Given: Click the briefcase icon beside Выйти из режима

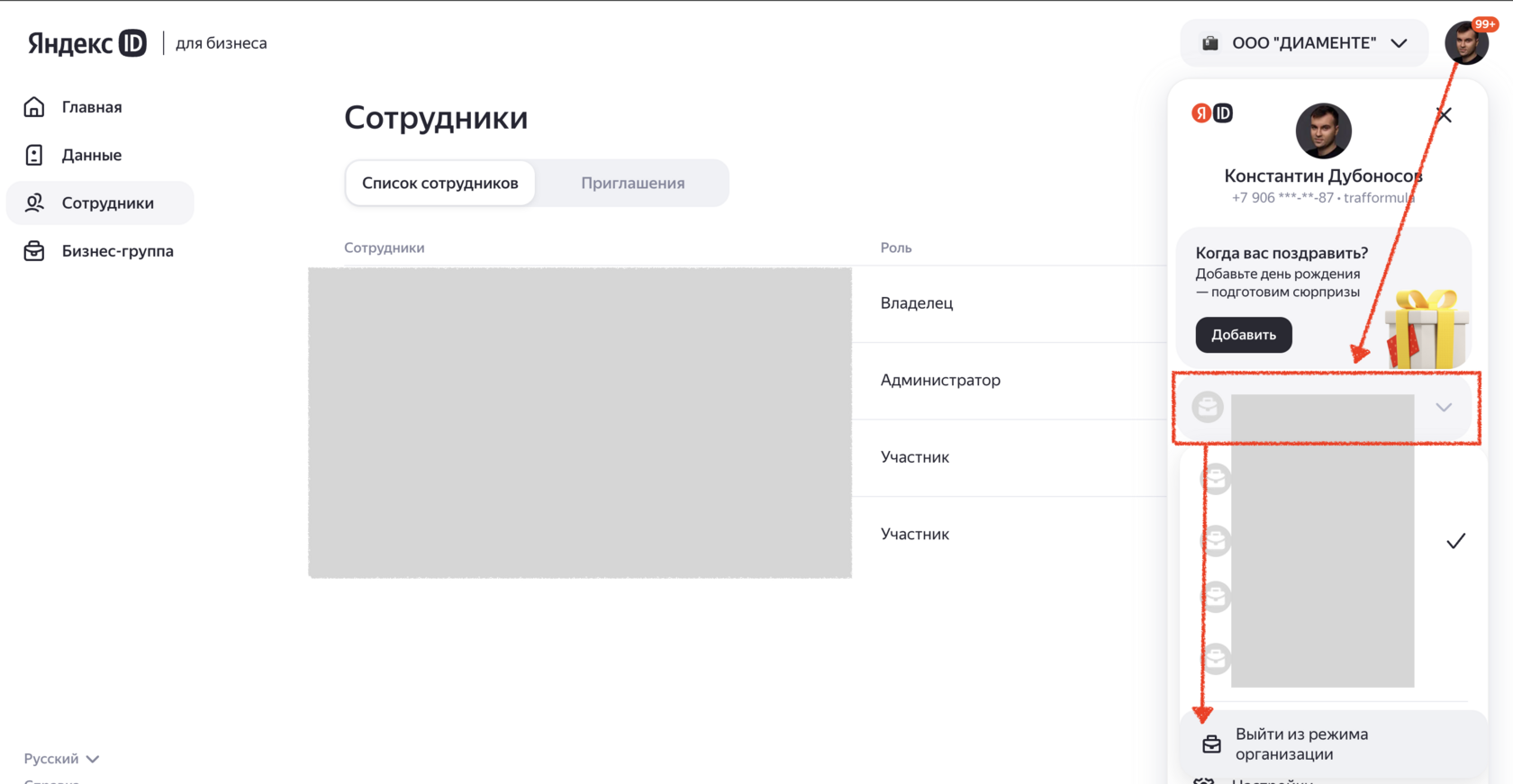Looking at the screenshot, I should [1211, 744].
